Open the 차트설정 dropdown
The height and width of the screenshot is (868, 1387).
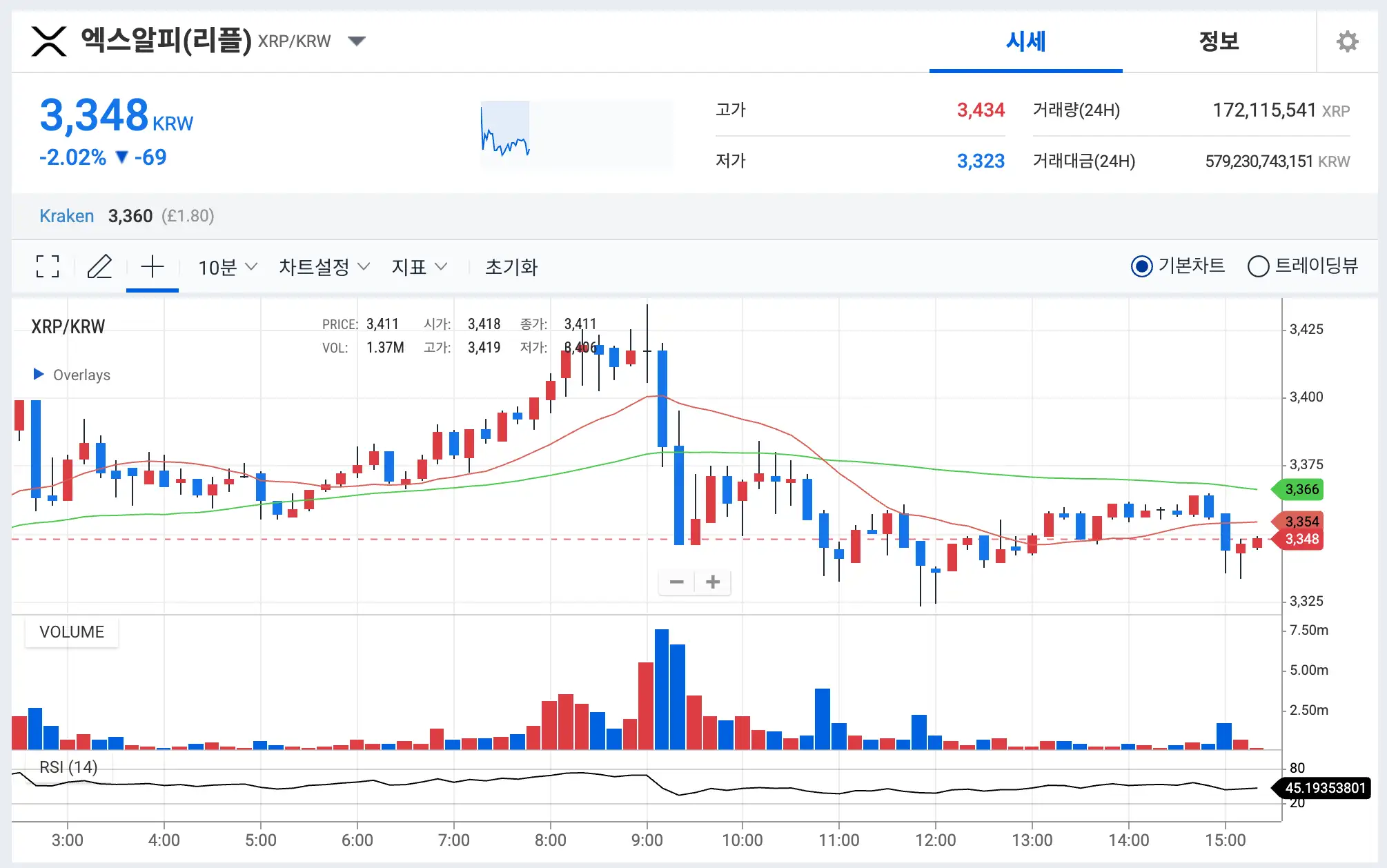tap(322, 266)
